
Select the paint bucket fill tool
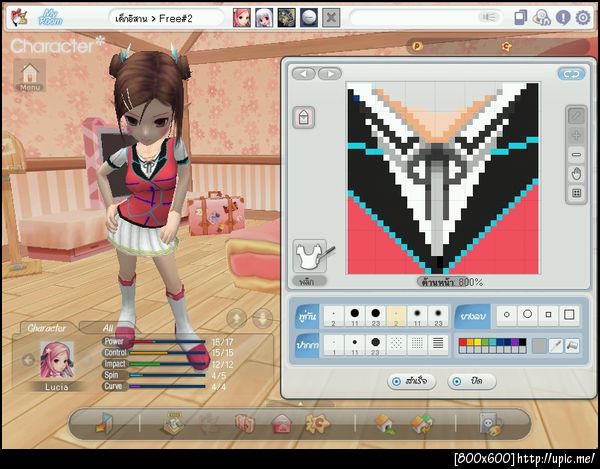click(x=572, y=346)
